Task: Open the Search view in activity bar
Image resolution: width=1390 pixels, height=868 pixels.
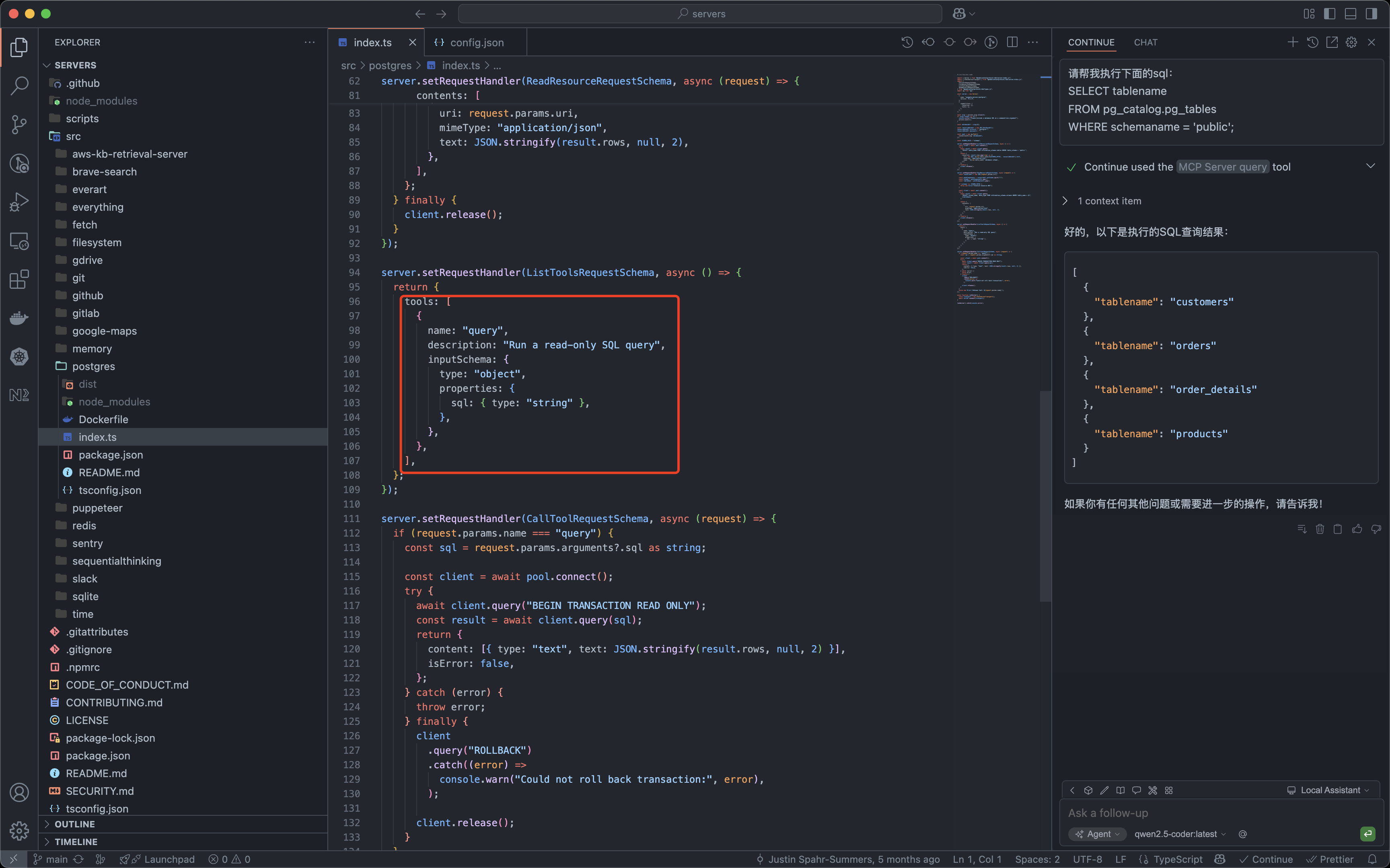Action: click(19, 86)
